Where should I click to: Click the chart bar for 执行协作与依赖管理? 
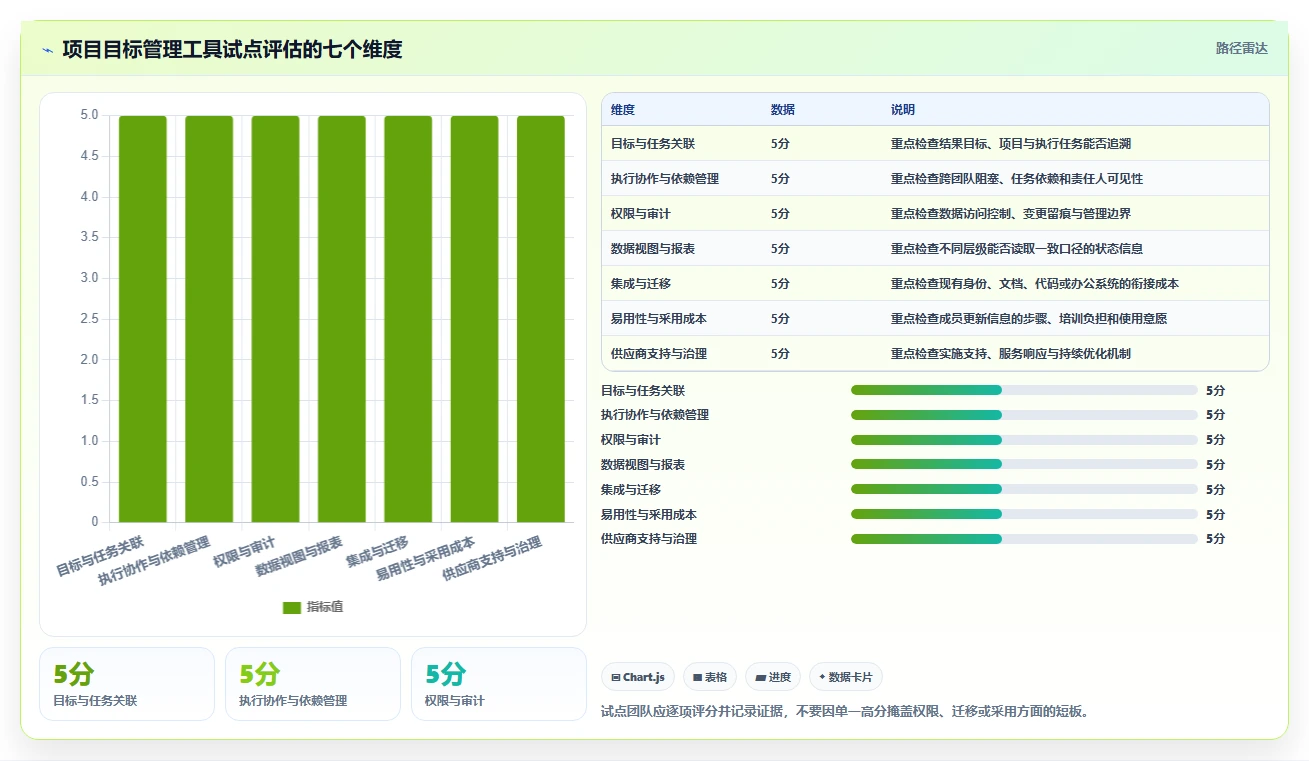[x=209, y=319]
